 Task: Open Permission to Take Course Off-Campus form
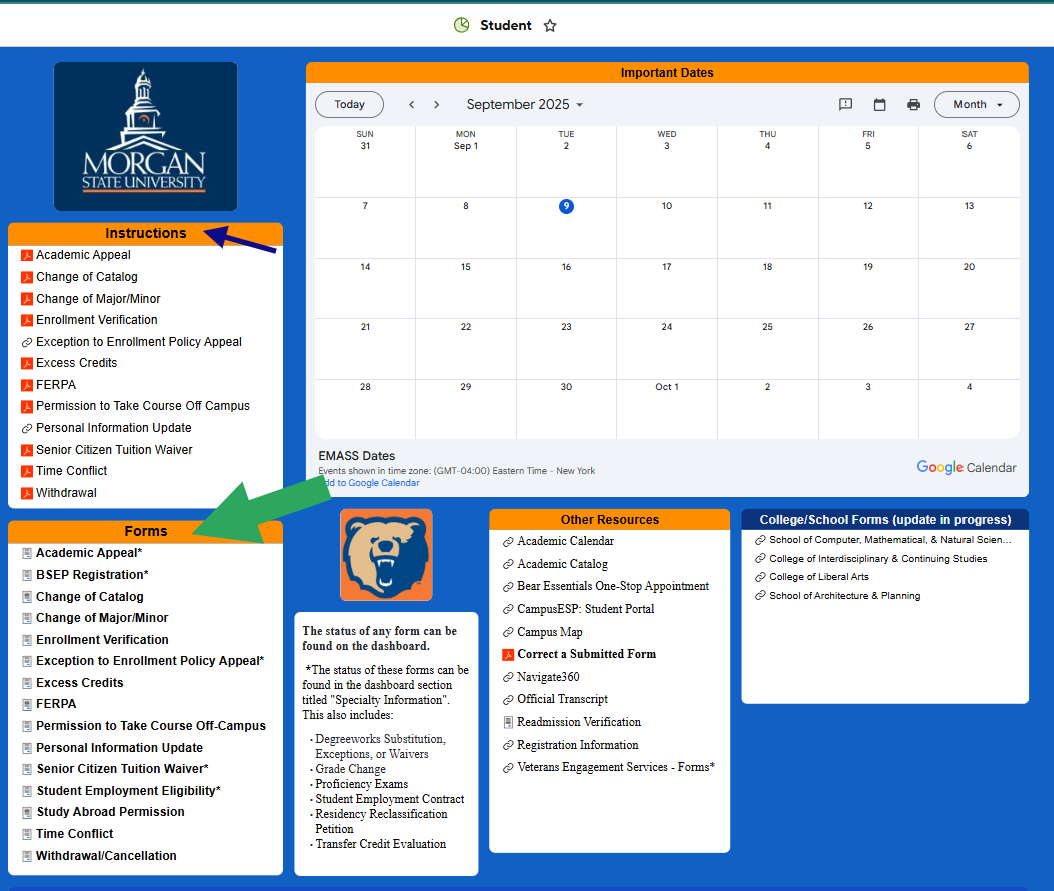pyautogui.click(x=151, y=726)
